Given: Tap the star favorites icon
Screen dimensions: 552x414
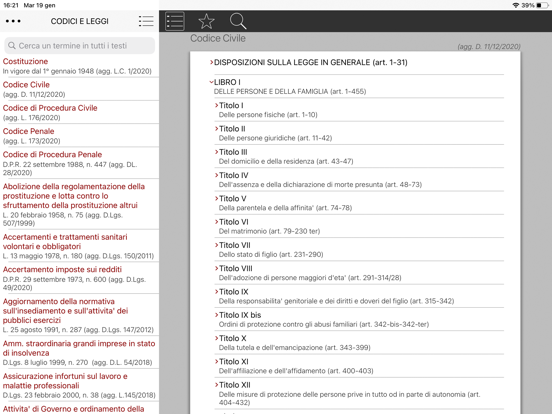Looking at the screenshot, I should coord(206,21).
